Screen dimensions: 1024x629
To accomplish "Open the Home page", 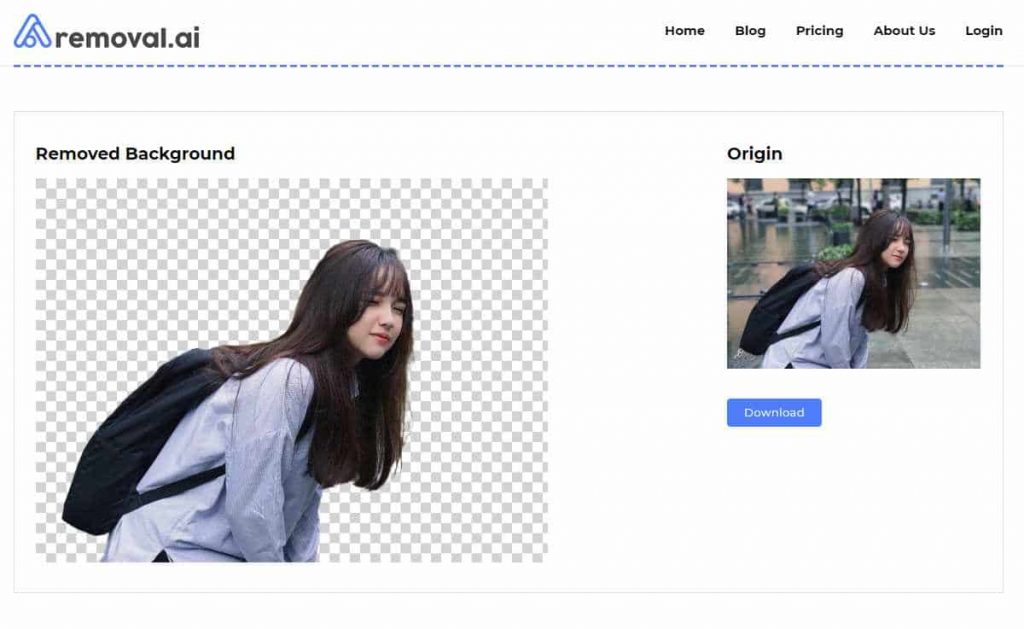I will pyautogui.click(x=684, y=31).
